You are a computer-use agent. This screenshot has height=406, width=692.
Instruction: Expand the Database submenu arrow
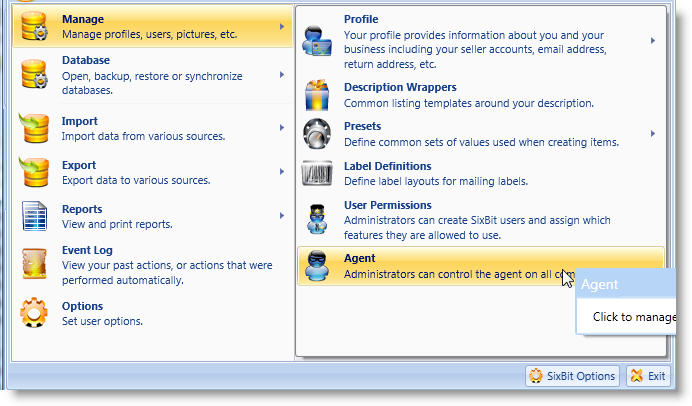pos(283,75)
